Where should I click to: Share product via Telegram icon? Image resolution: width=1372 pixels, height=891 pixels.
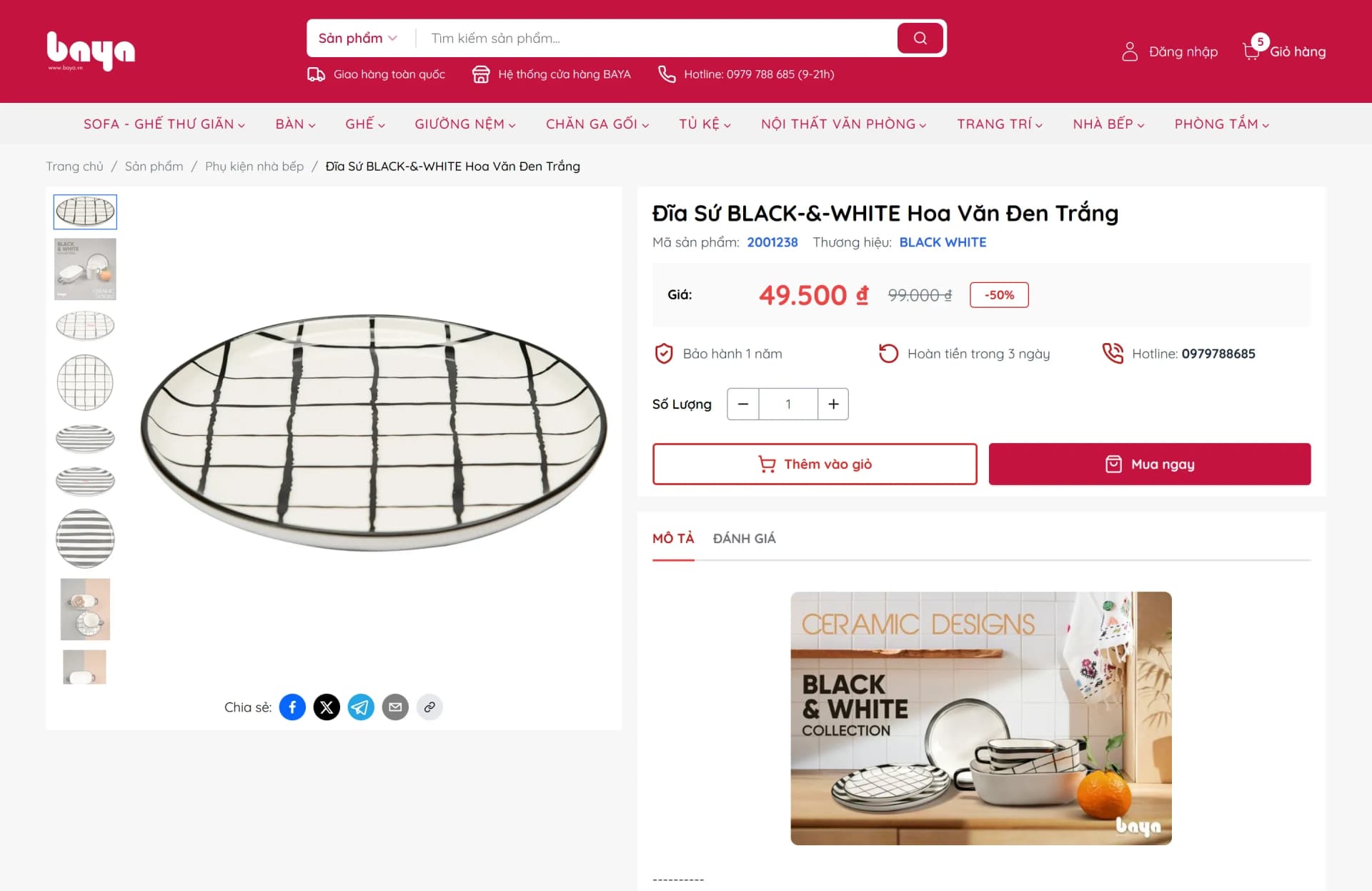tap(361, 707)
